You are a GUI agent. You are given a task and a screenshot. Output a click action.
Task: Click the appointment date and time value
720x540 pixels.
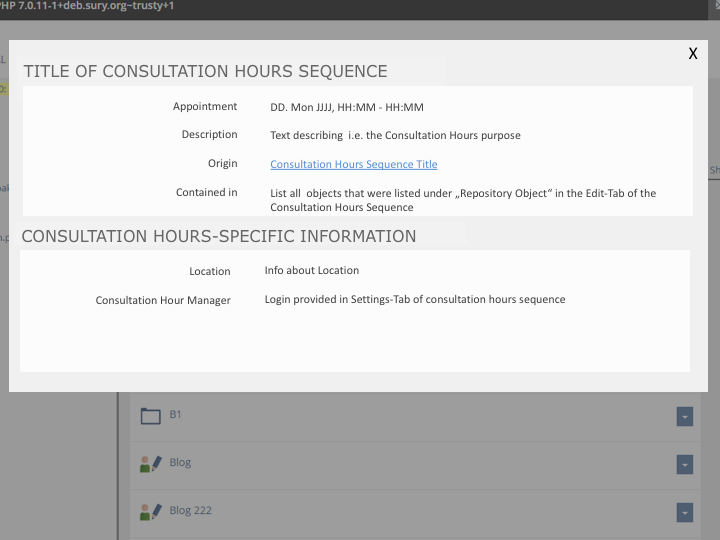tap(347, 107)
